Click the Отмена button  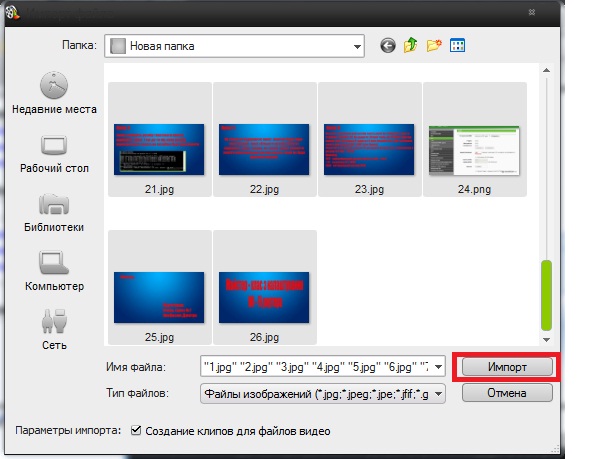(x=507, y=393)
